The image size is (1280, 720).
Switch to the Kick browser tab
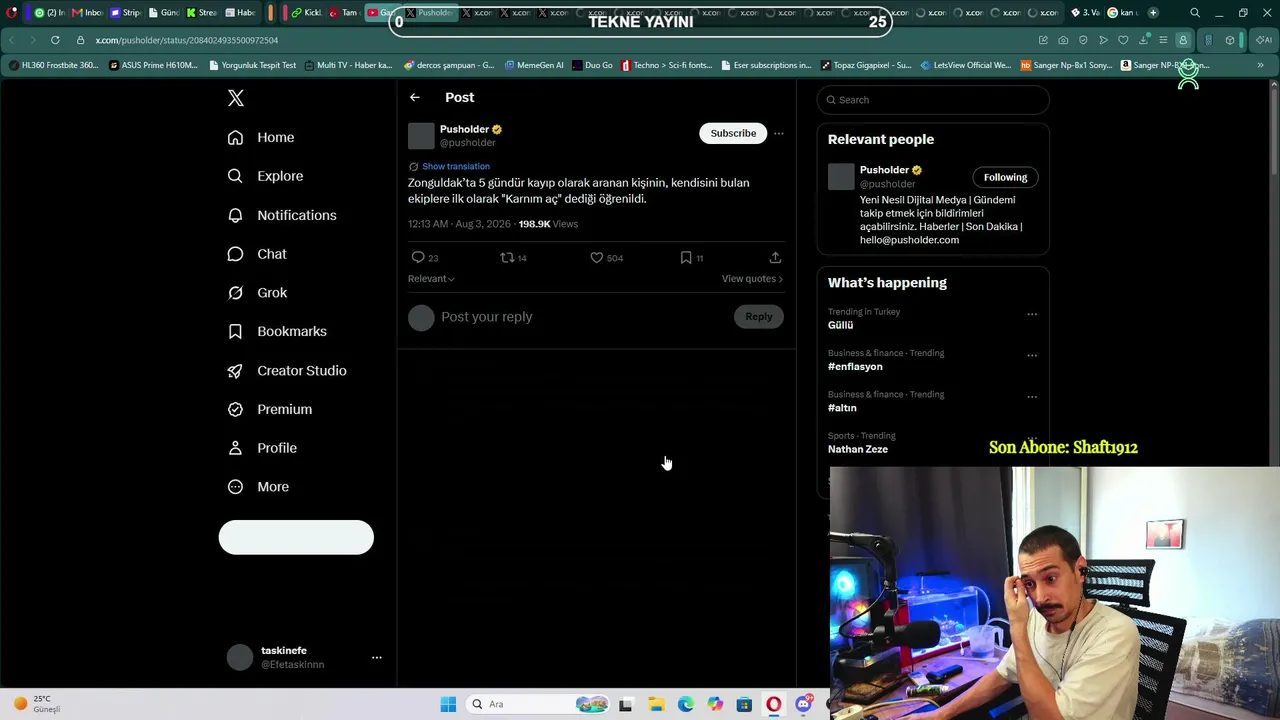(307, 13)
